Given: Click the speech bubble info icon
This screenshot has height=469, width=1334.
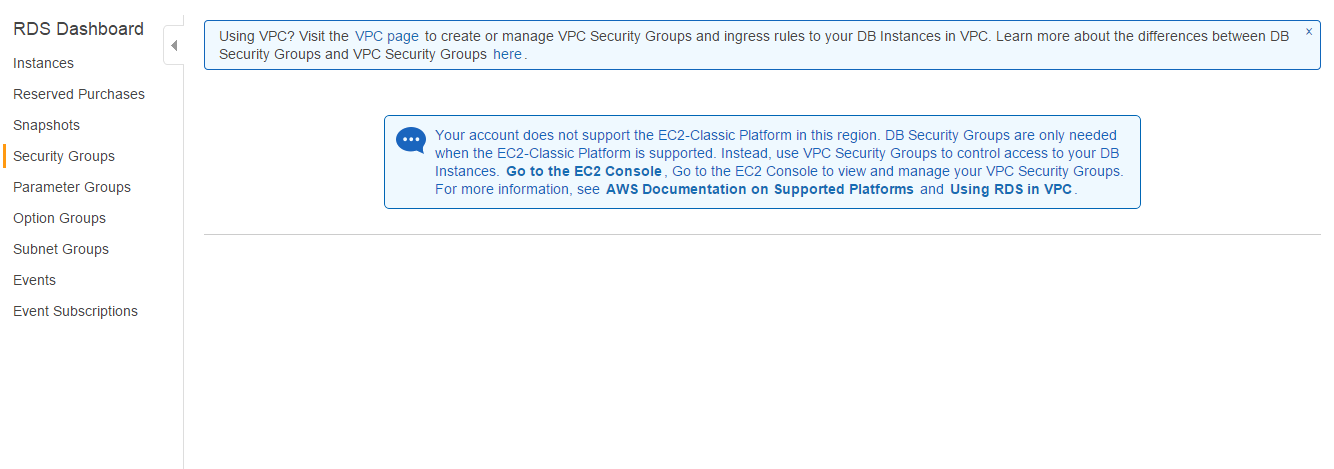Looking at the screenshot, I should (411, 140).
